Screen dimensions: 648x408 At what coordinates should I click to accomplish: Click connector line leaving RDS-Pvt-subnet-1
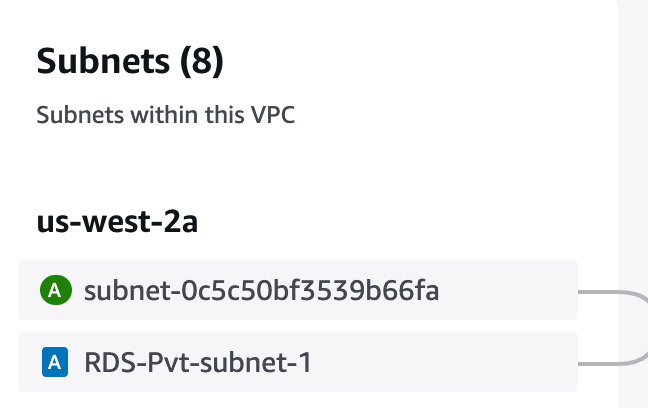pos(599,363)
